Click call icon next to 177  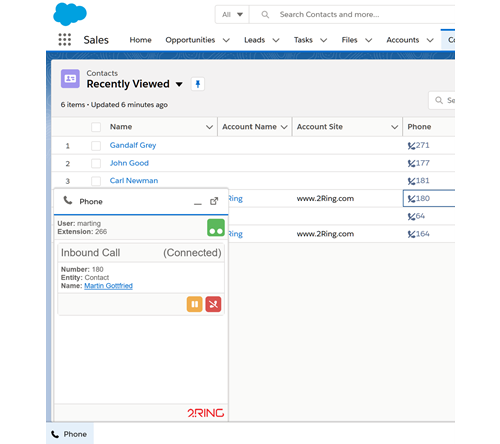[411, 163]
